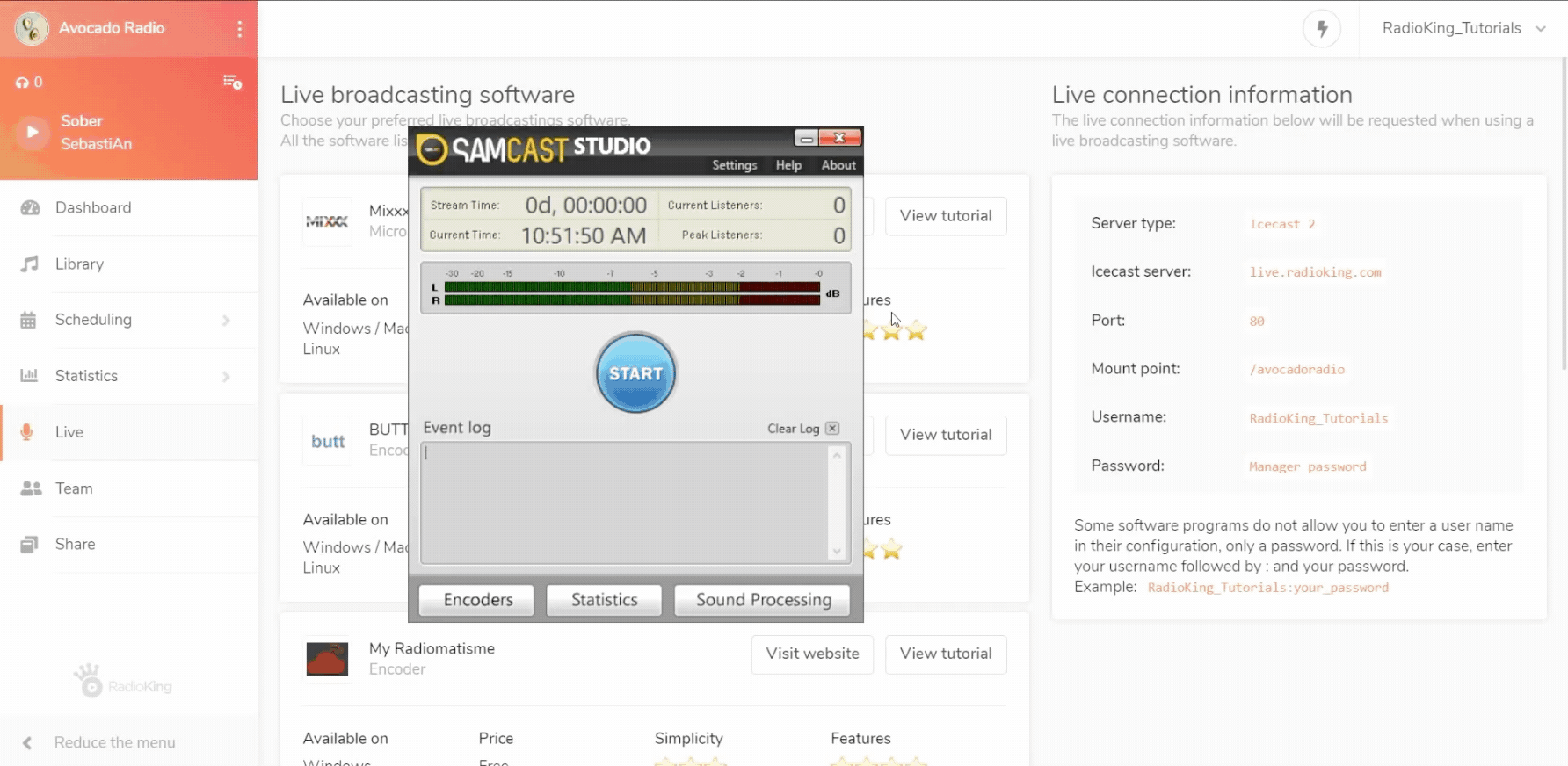Open the RadioKing_Tutorials account dropdown
Screen dimensions: 1568x766
pos(1463,28)
